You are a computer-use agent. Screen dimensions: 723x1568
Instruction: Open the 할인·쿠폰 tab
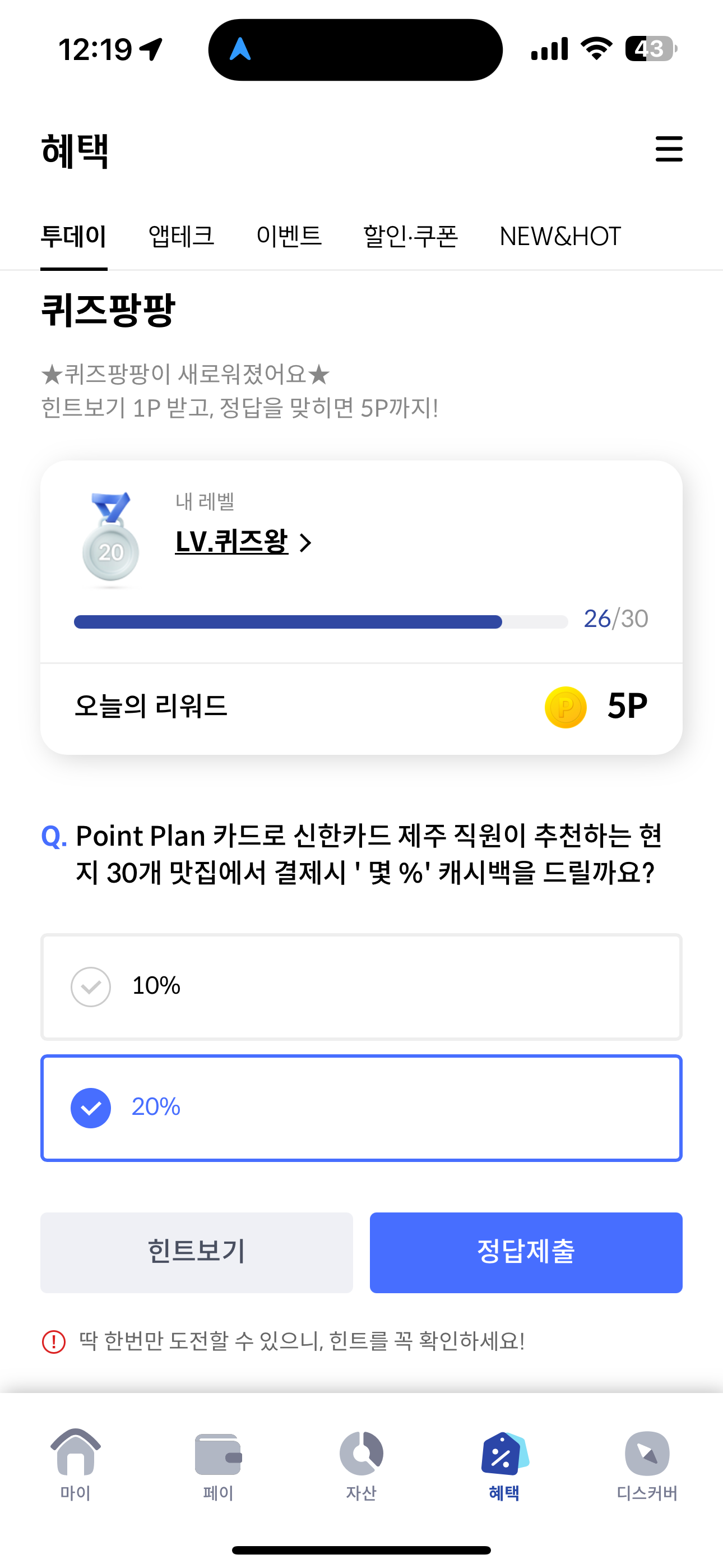[x=411, y=236]
